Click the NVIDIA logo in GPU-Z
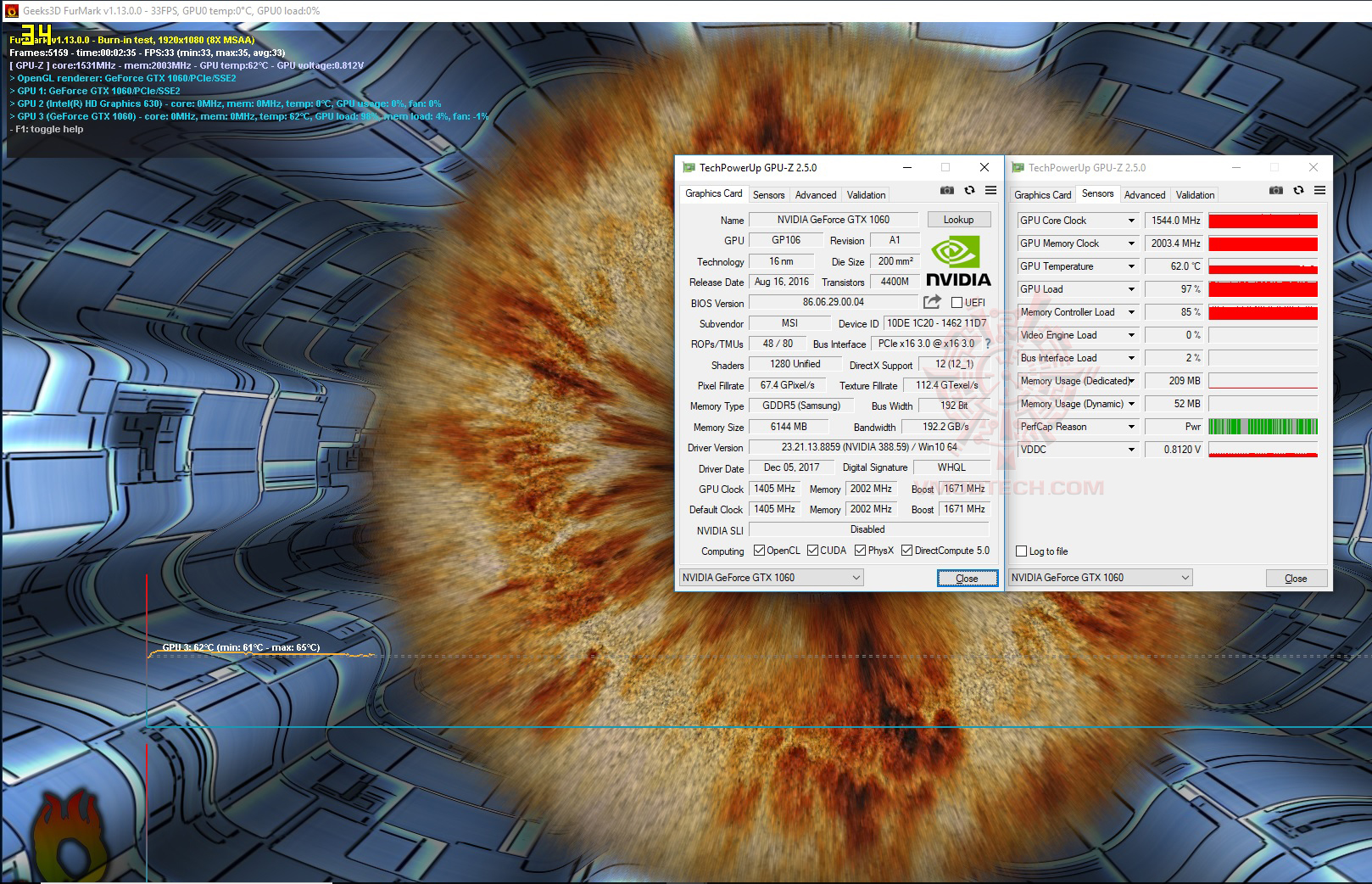Image resolution: width=1372 pixels, height=884 pixels. [958, 261]
